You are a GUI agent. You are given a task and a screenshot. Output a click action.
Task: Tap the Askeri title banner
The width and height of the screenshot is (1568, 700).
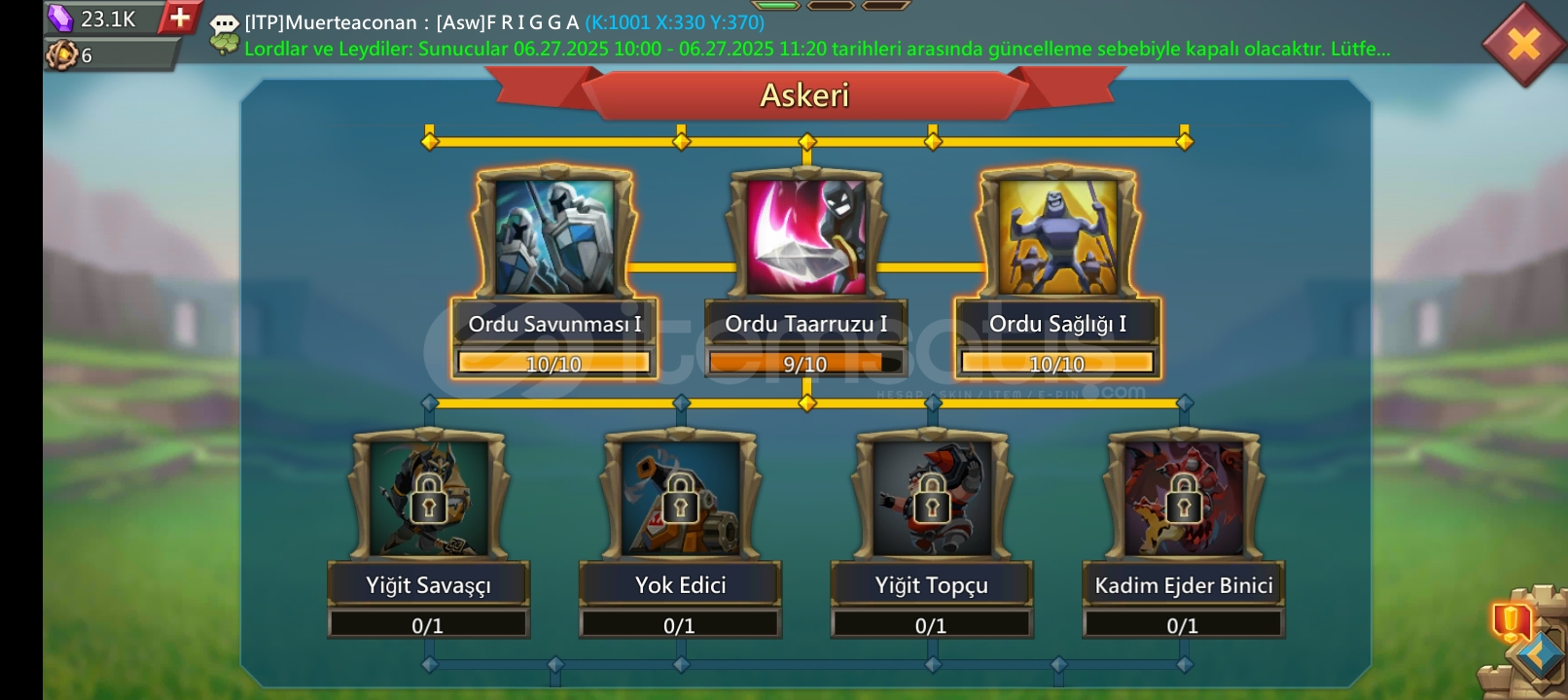coord(804,95)
